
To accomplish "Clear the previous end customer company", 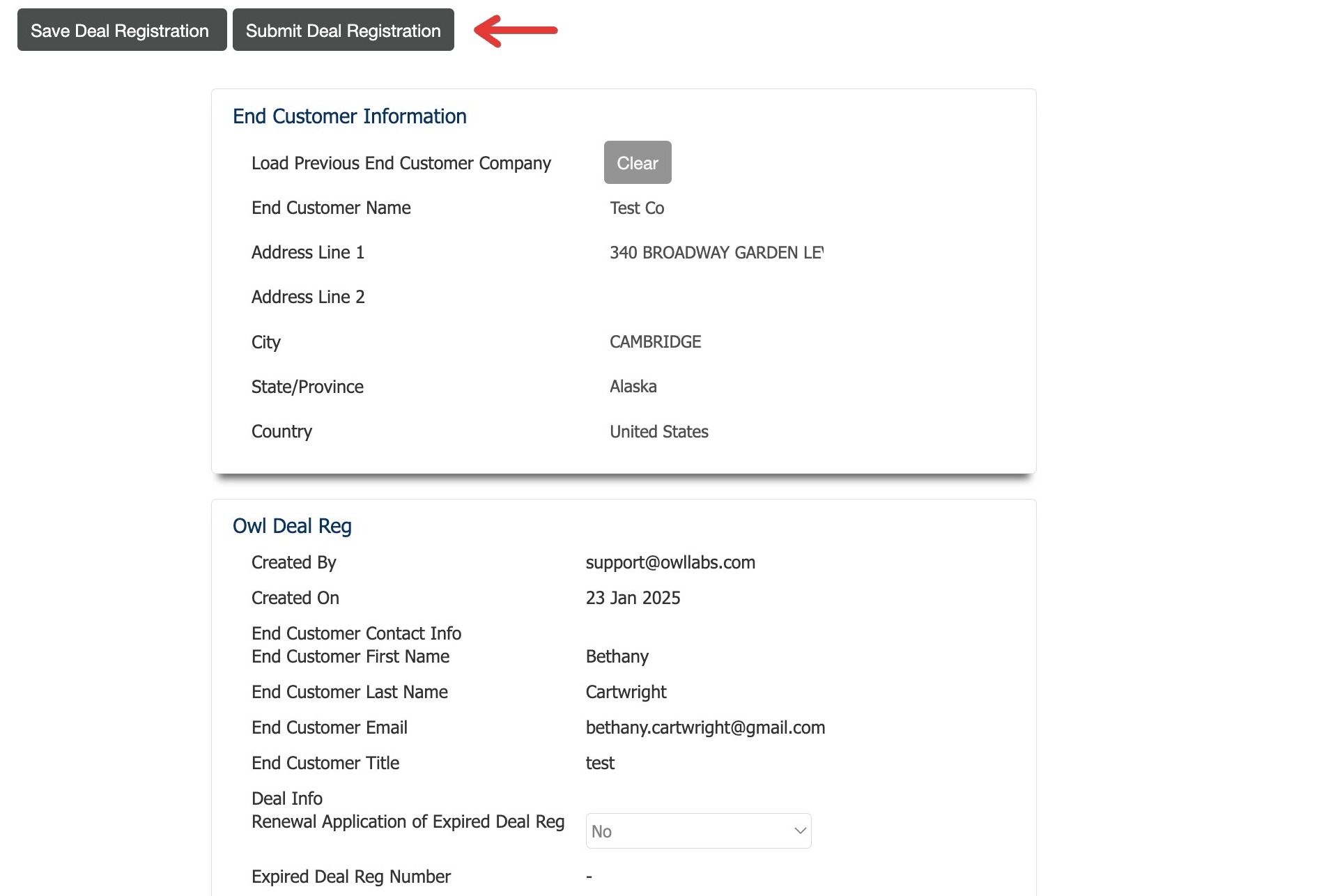I will pyautogui.click(x=638, y=162).
